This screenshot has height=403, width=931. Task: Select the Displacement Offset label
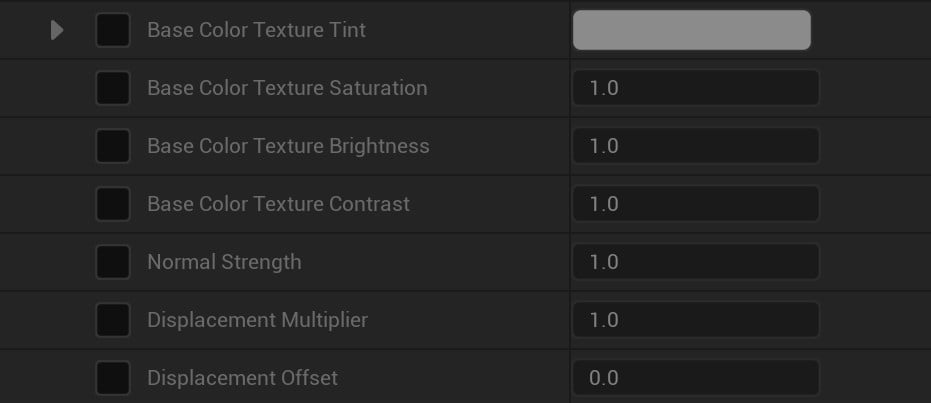242,378
